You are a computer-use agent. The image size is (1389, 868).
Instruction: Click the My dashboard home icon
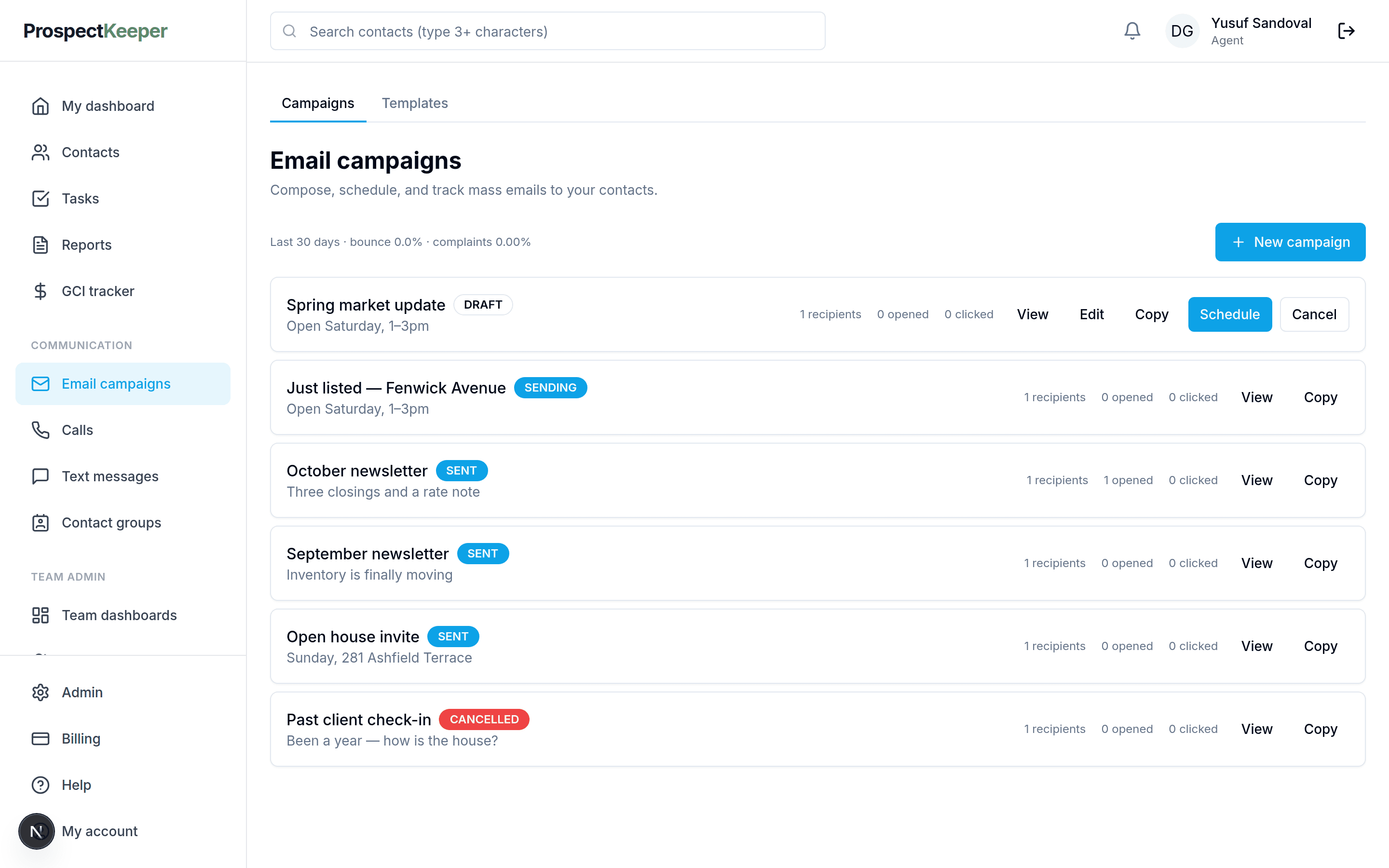point(40,106)
